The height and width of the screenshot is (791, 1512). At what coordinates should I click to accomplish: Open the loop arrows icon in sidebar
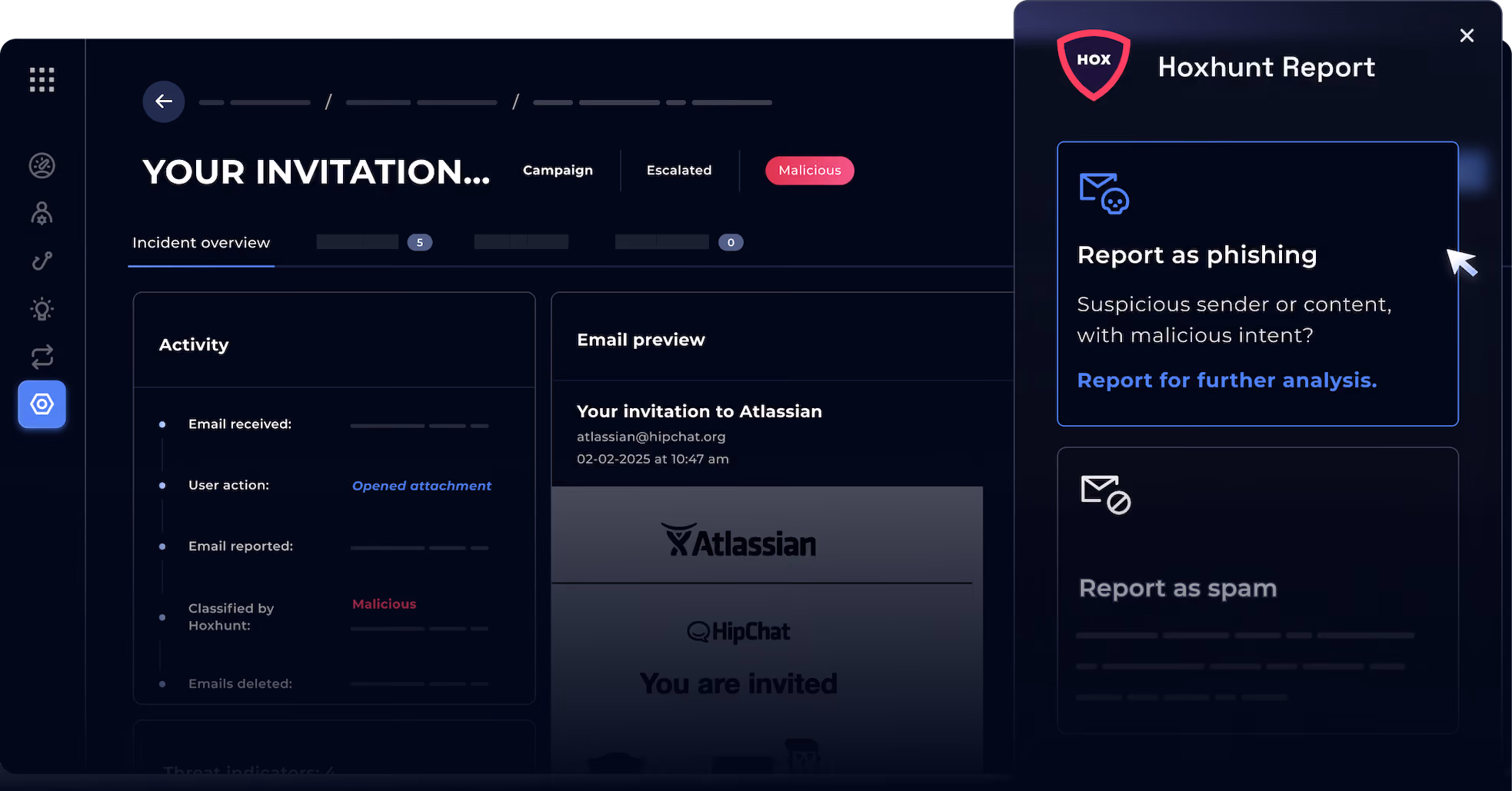(x=42, y=357)
